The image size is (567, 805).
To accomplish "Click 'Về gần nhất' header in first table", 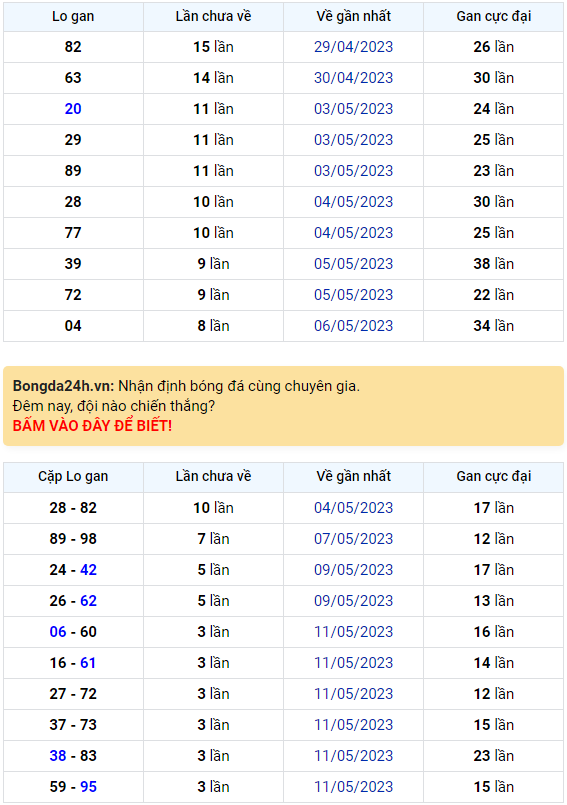I will tap(353, 16).
